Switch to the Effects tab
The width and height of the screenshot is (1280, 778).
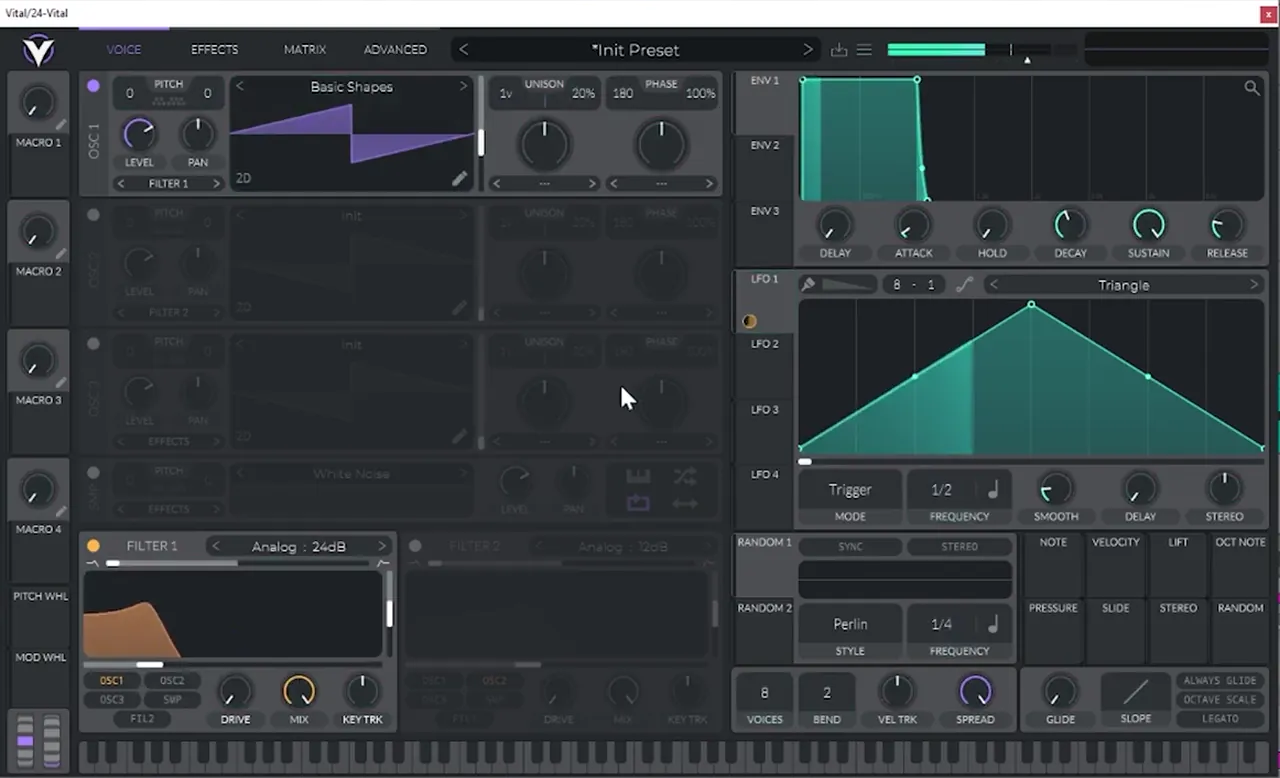point(215,50)
